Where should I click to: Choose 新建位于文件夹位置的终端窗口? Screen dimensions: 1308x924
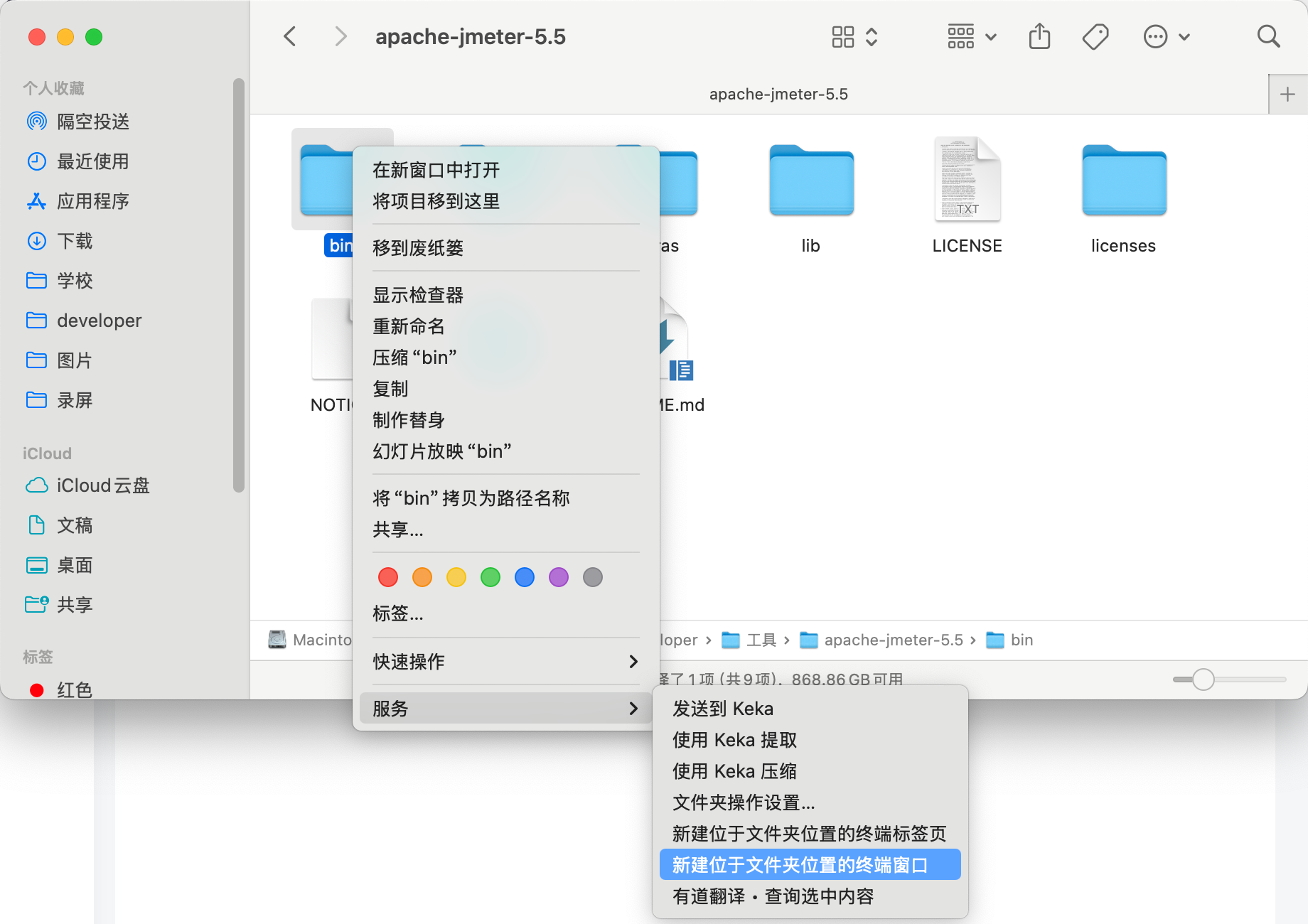810,865
